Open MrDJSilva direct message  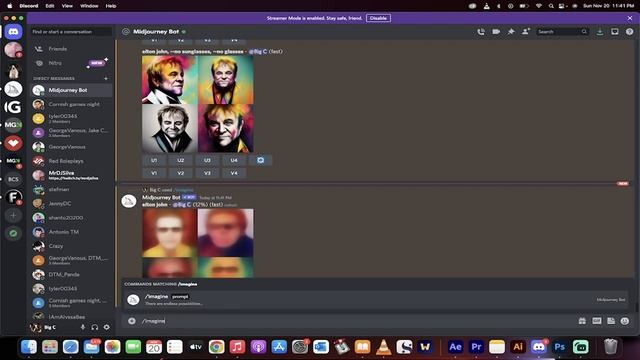tap(71, 175)
